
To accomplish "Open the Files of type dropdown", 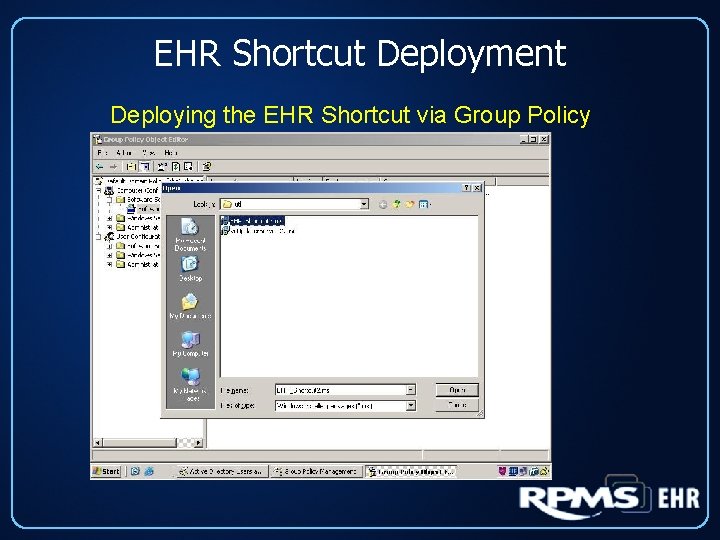I will click(x=411, y=405).
